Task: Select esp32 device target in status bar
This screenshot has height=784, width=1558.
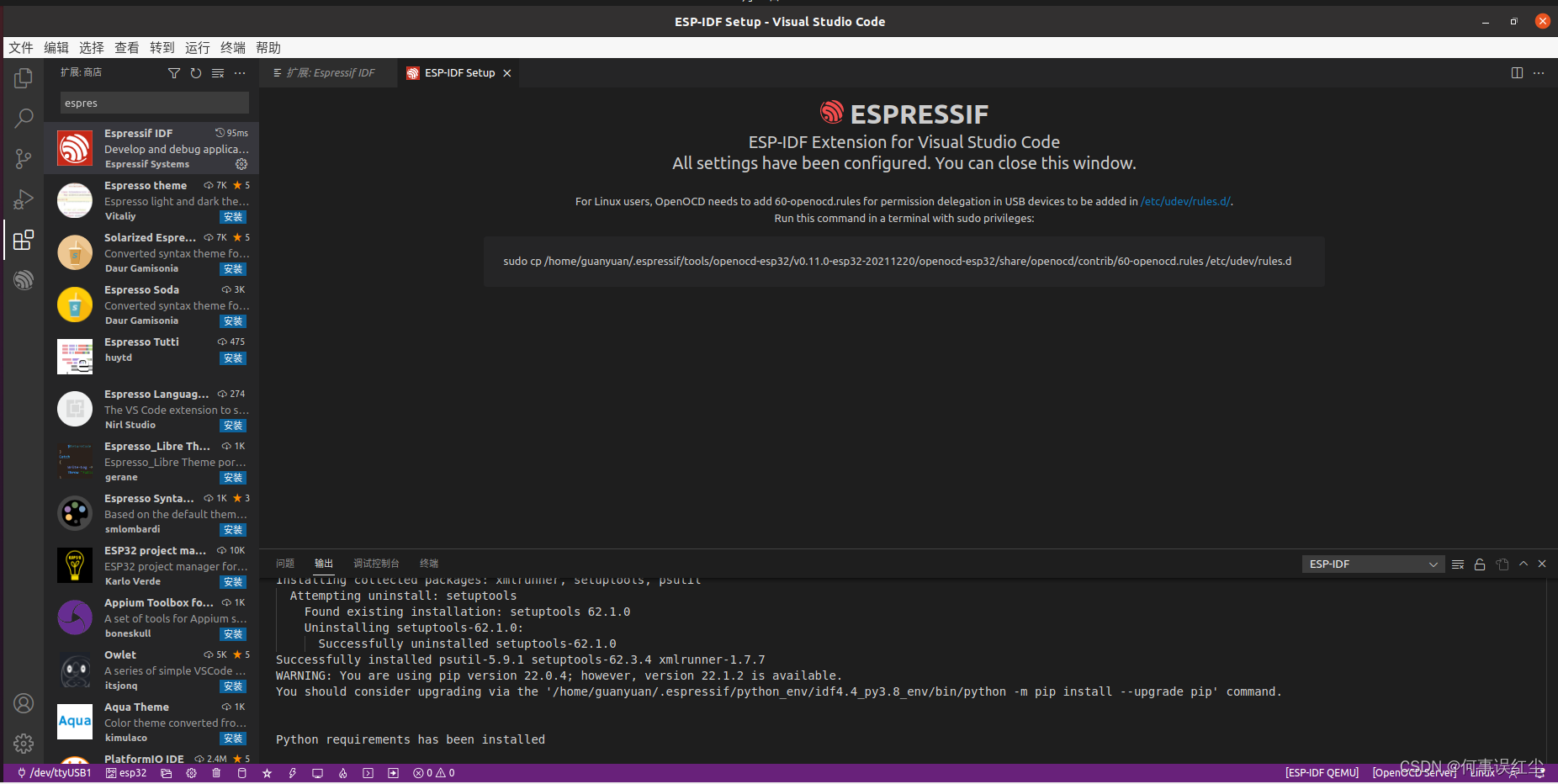Action: (x=126, y=773)
